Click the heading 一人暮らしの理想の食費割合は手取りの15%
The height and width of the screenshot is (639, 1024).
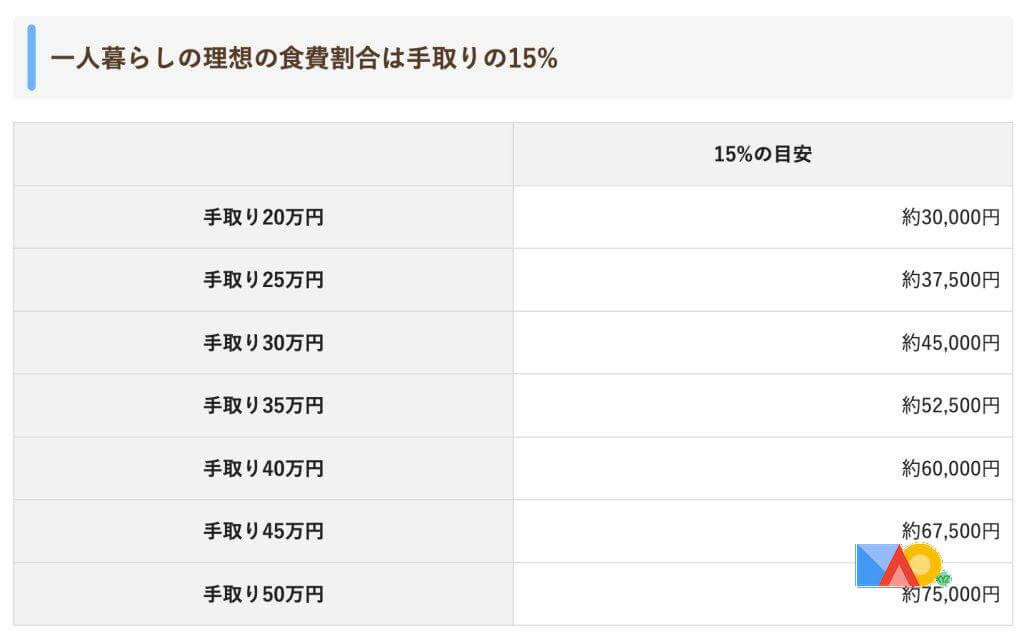[303, 58]
